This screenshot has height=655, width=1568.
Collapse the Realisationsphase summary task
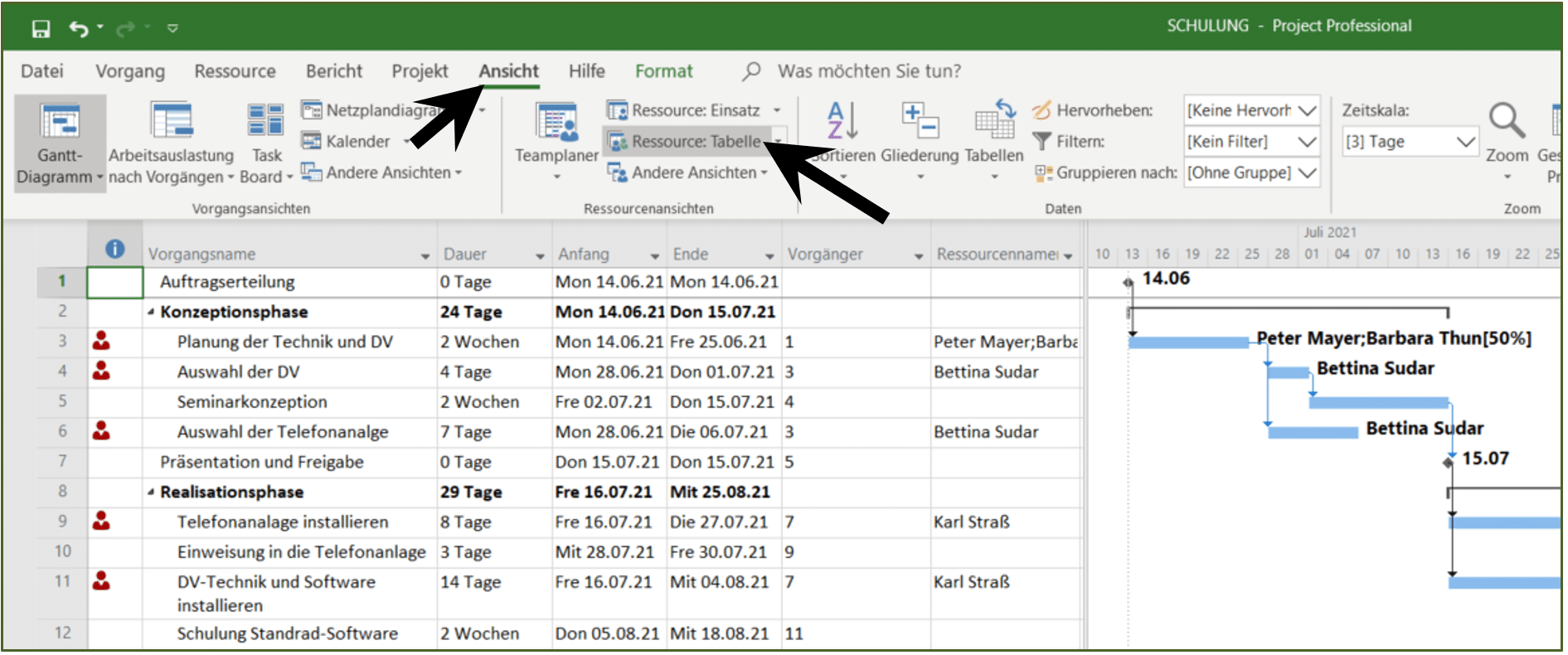pos(151,492)
